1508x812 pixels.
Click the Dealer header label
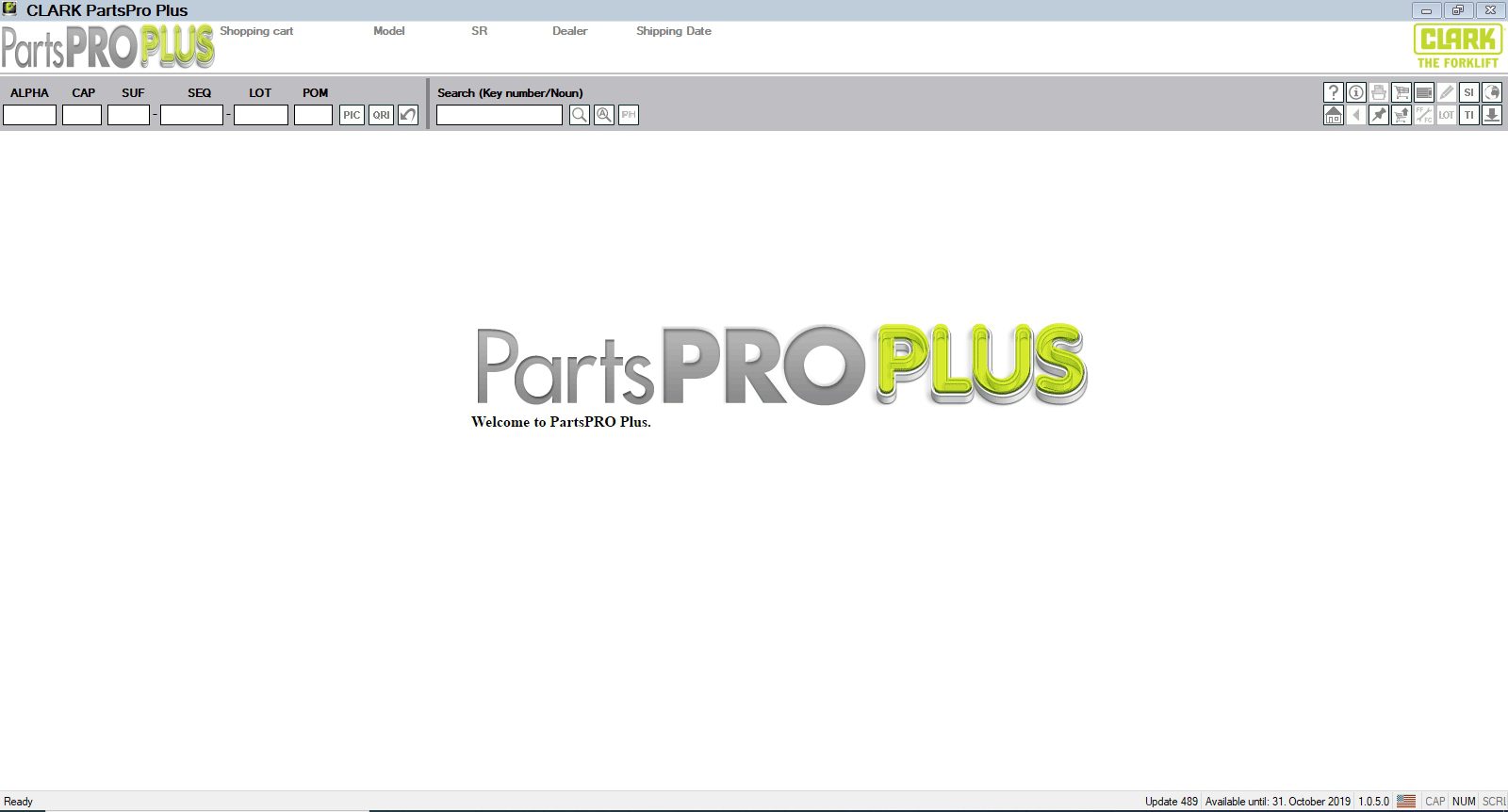click(570, 31)
